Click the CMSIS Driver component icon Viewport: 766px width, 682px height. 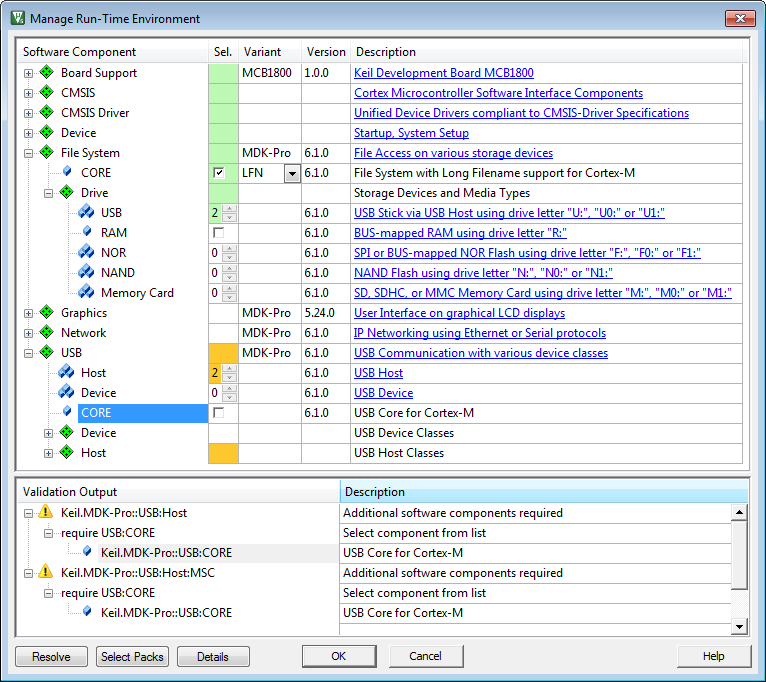tap(46, 113)
